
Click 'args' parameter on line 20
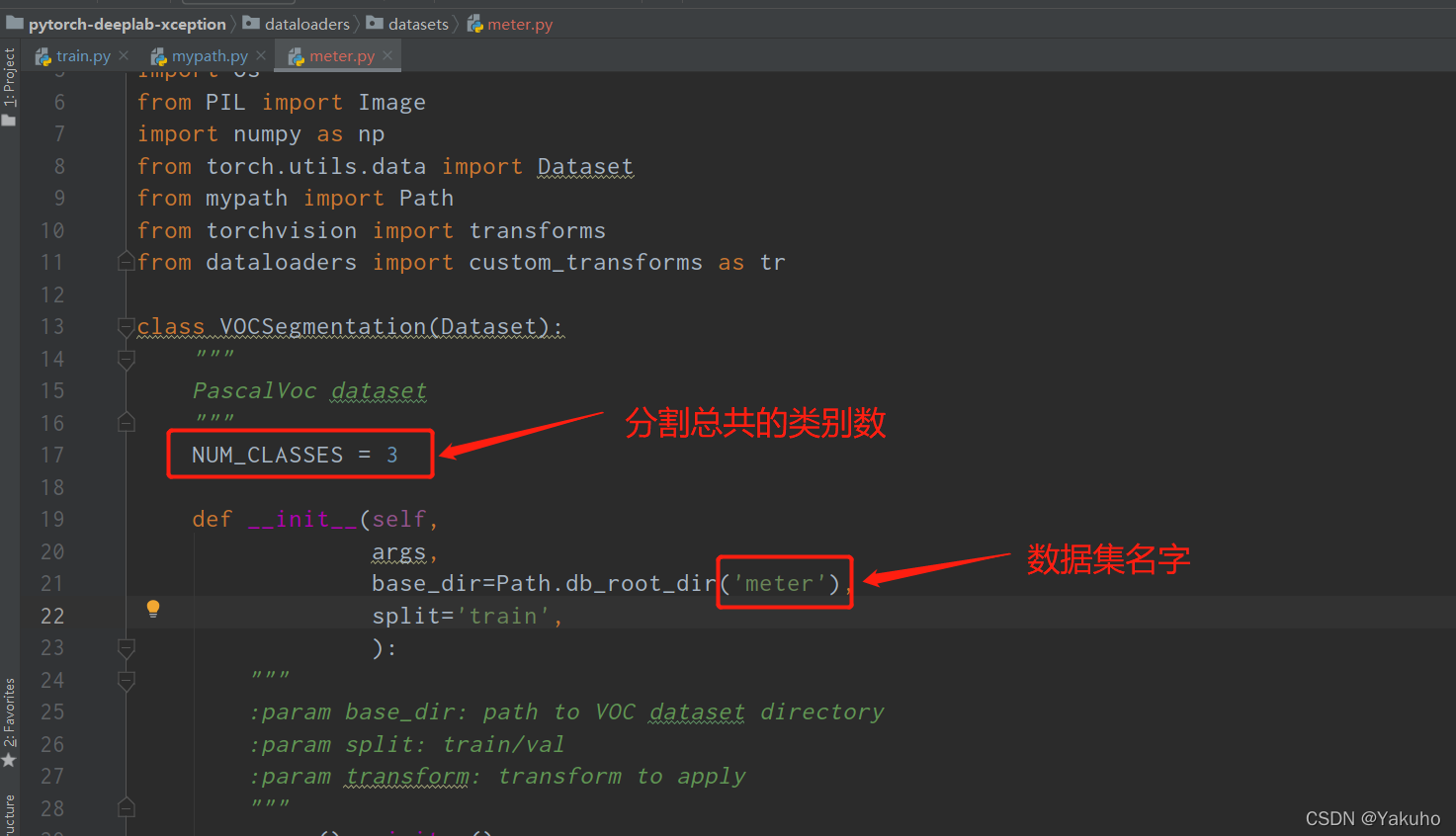pyautogui.click(x=398, y=551)
